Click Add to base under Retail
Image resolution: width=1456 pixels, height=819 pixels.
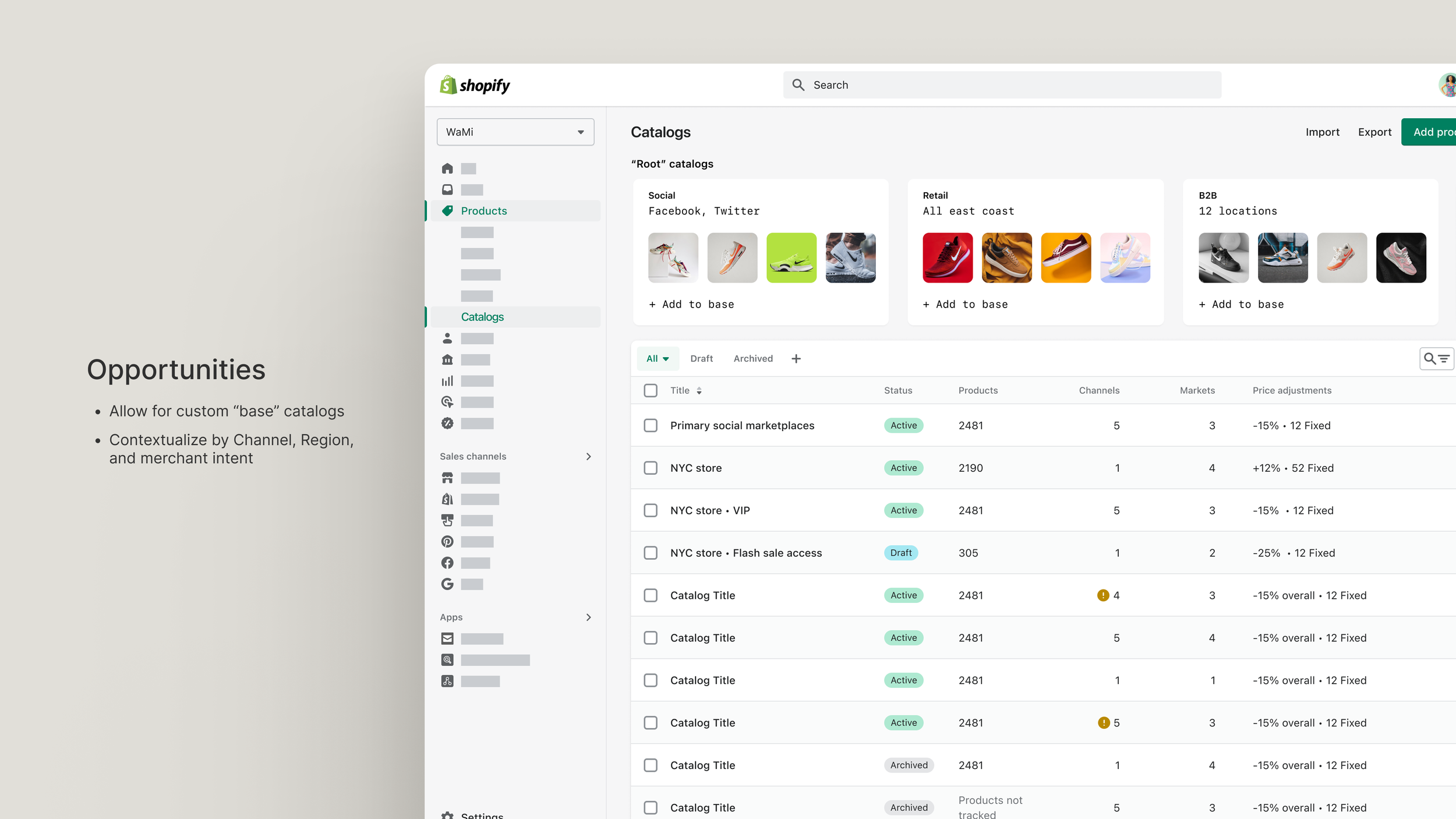point(965,304)
